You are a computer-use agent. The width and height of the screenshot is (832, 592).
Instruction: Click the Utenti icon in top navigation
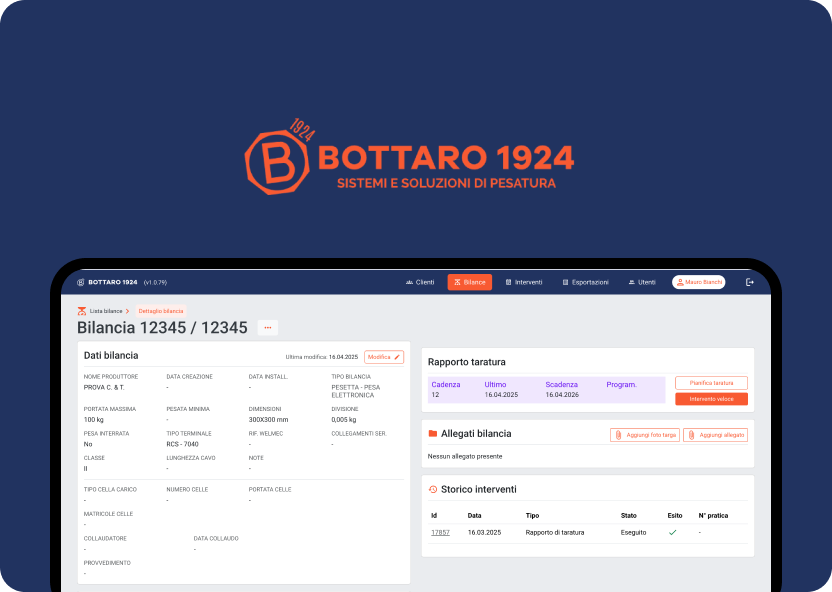pyautogui.click(x=633, y=281)
